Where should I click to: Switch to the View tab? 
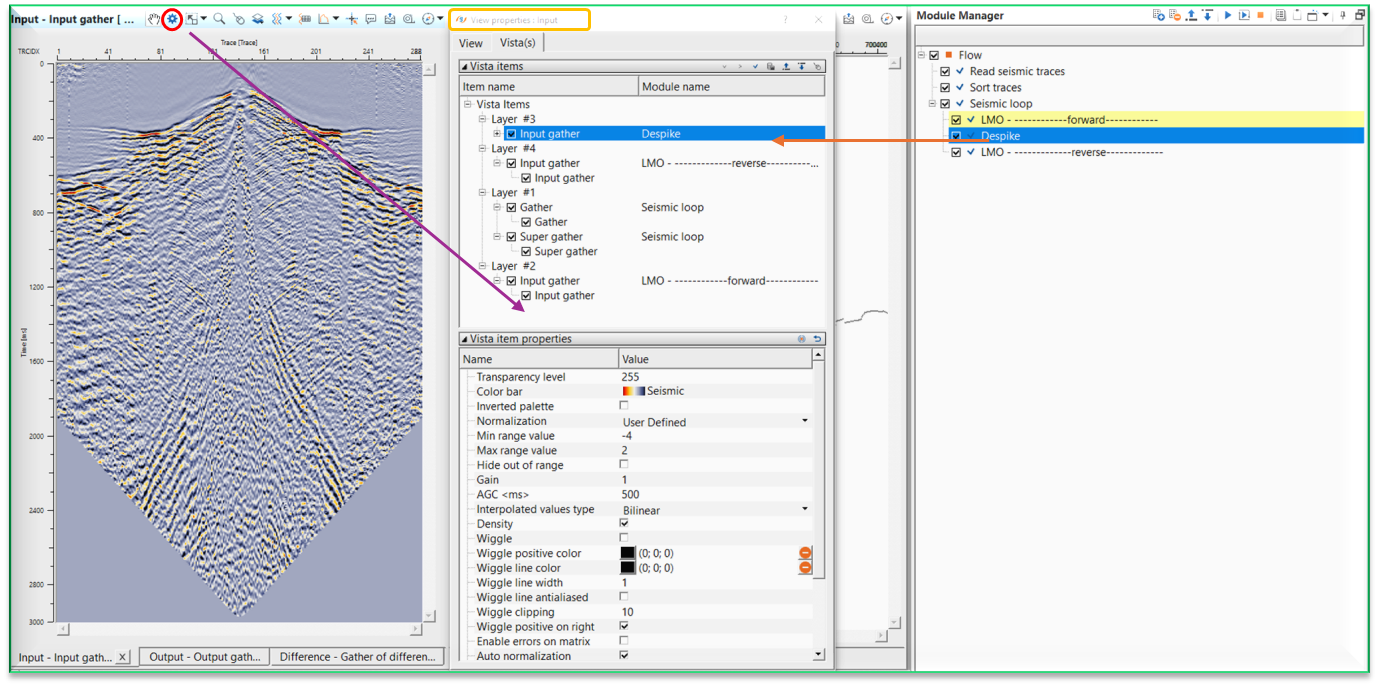pyautogui.click(x=471, y=43)
